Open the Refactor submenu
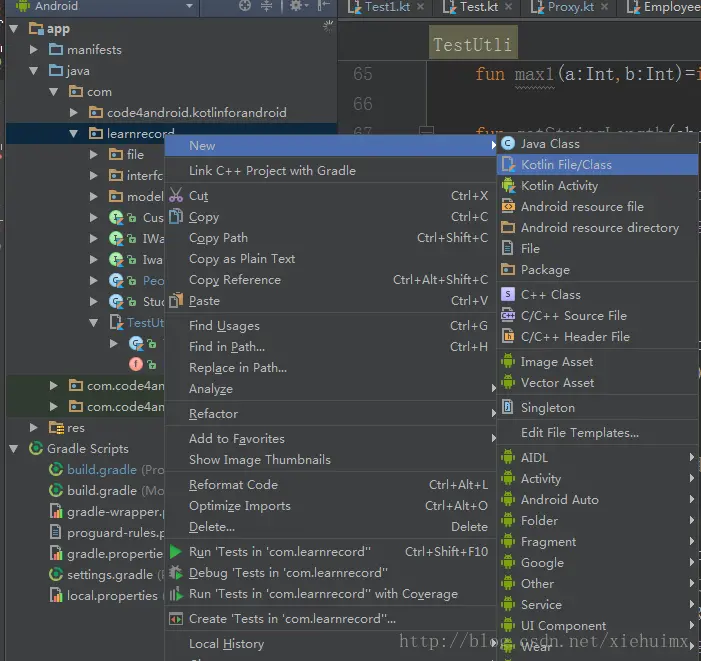 pos(331,414)
